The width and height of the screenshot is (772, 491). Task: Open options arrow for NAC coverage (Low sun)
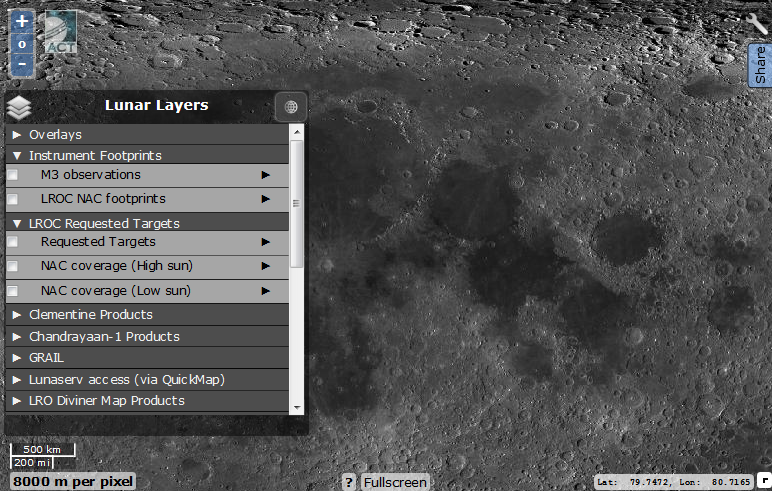coord(266,291)
